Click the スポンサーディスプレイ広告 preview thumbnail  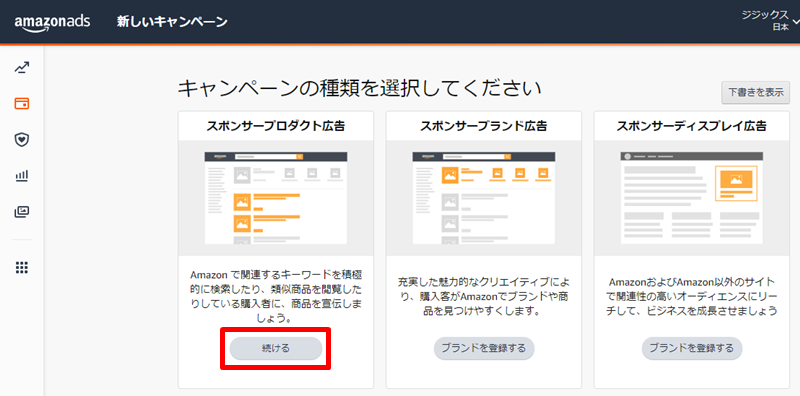[692, 198]
